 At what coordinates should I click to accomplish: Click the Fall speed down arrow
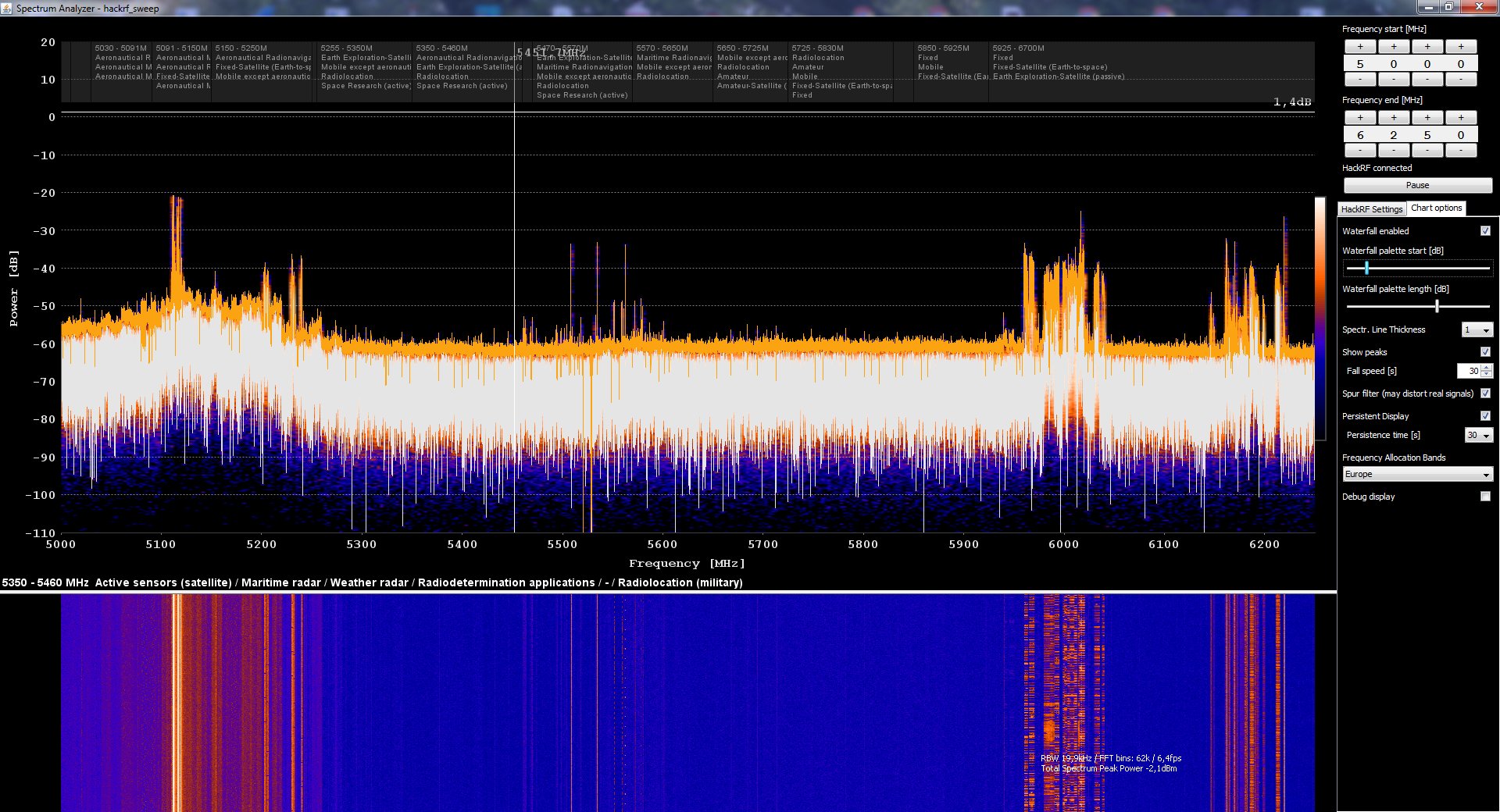pyautogui.click(x=1486, y=375)
